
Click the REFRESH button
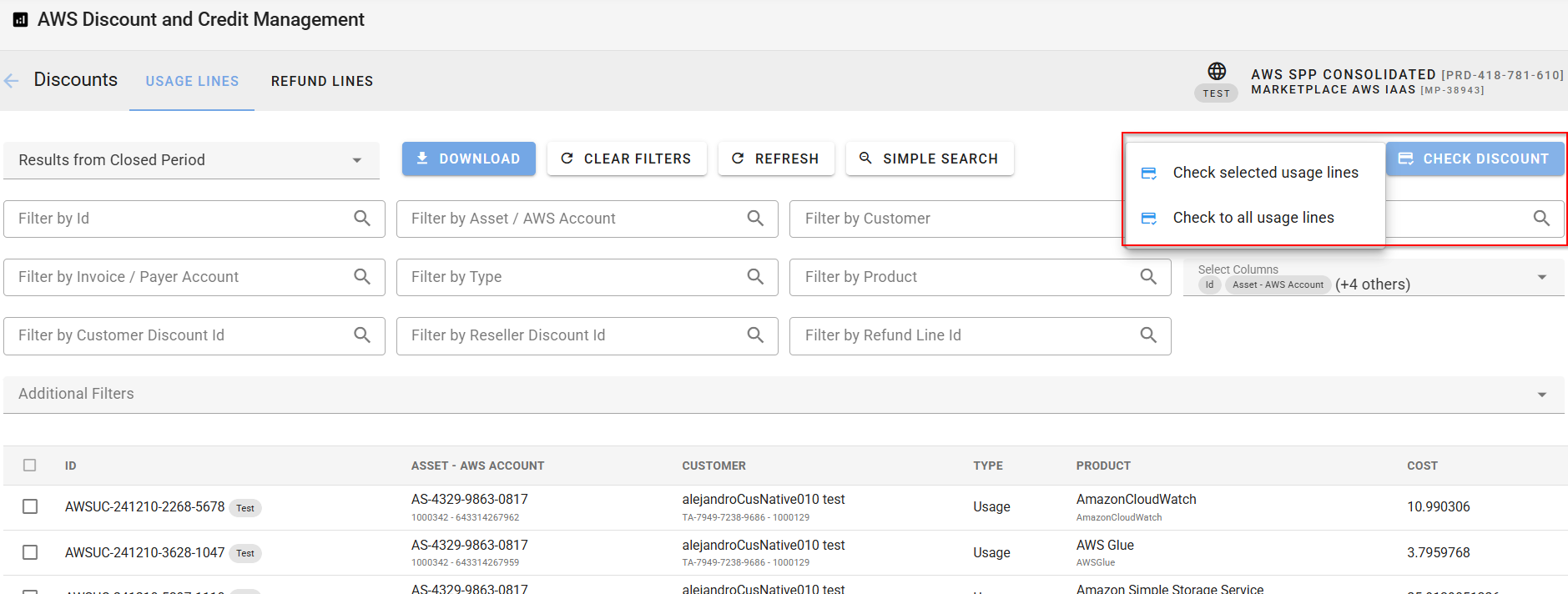click(776, 159)
